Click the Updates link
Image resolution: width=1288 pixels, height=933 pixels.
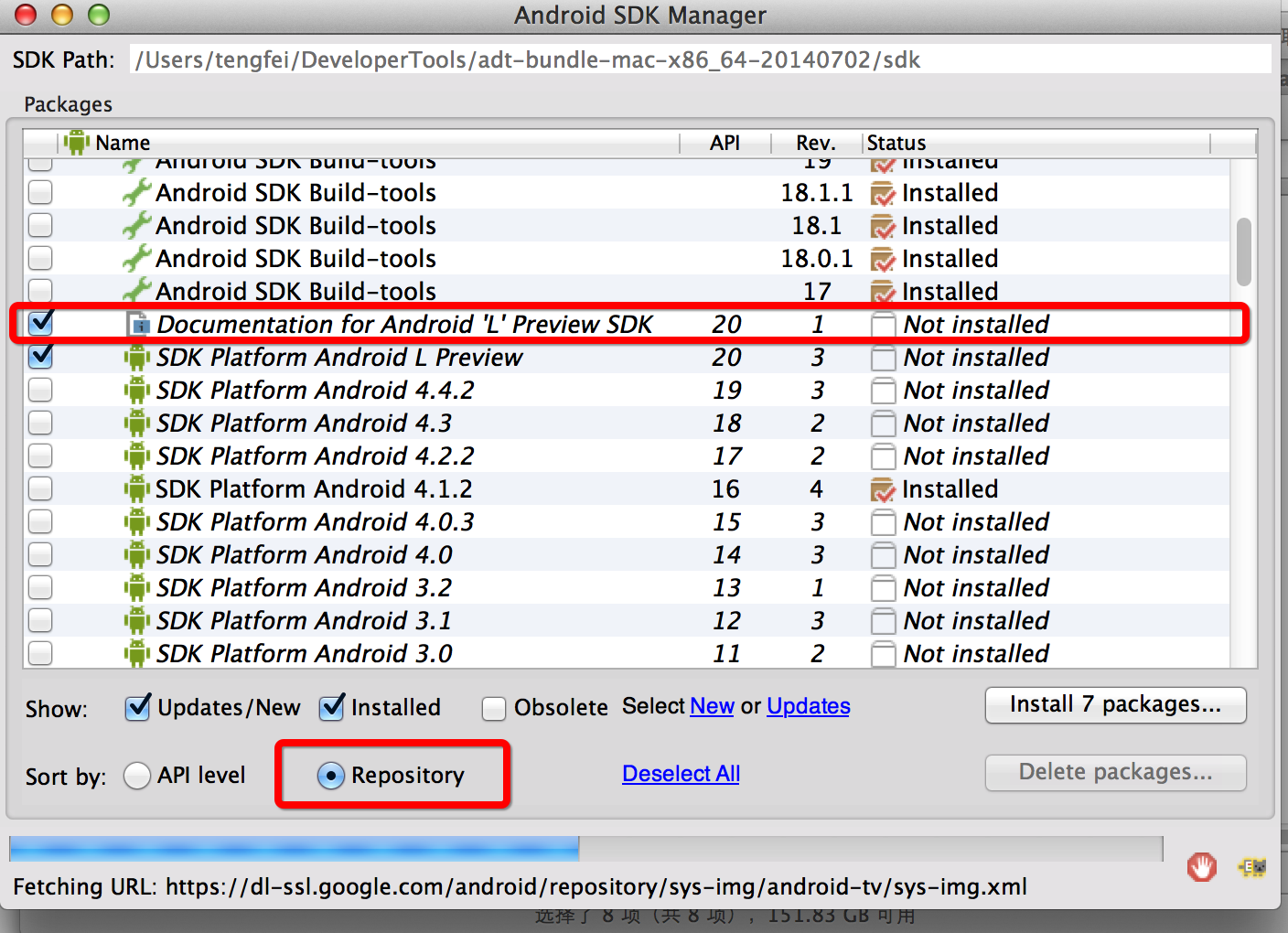pos(809,706)
